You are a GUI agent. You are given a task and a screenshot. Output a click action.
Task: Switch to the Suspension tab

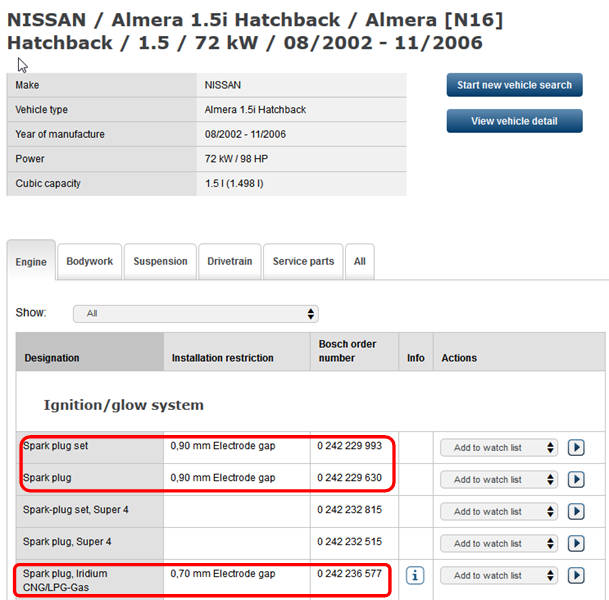160,261
